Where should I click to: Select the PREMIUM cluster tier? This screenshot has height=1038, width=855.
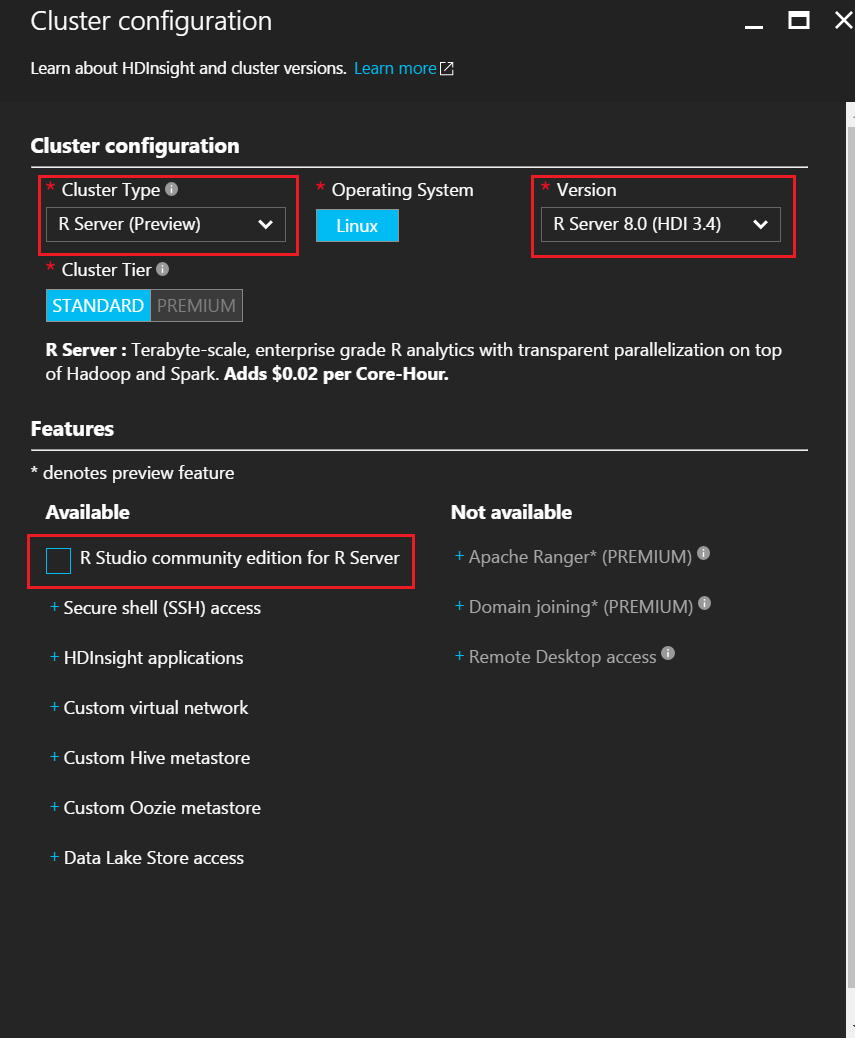pyautogui.click(x=197, y=306)
